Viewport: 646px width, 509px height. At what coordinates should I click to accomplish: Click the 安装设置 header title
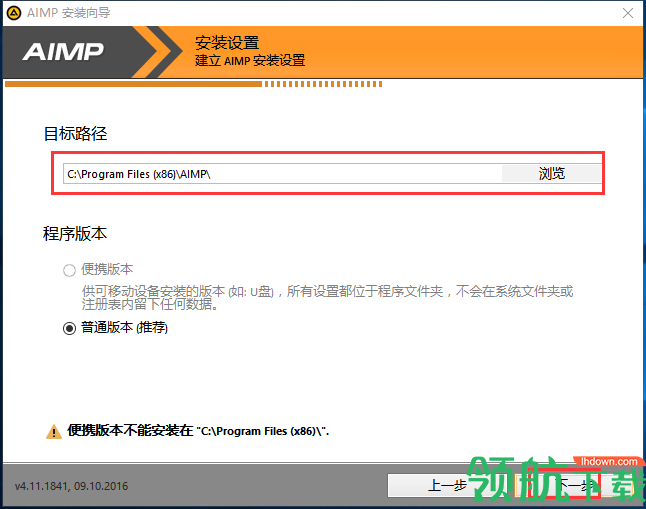click(227, 43)
